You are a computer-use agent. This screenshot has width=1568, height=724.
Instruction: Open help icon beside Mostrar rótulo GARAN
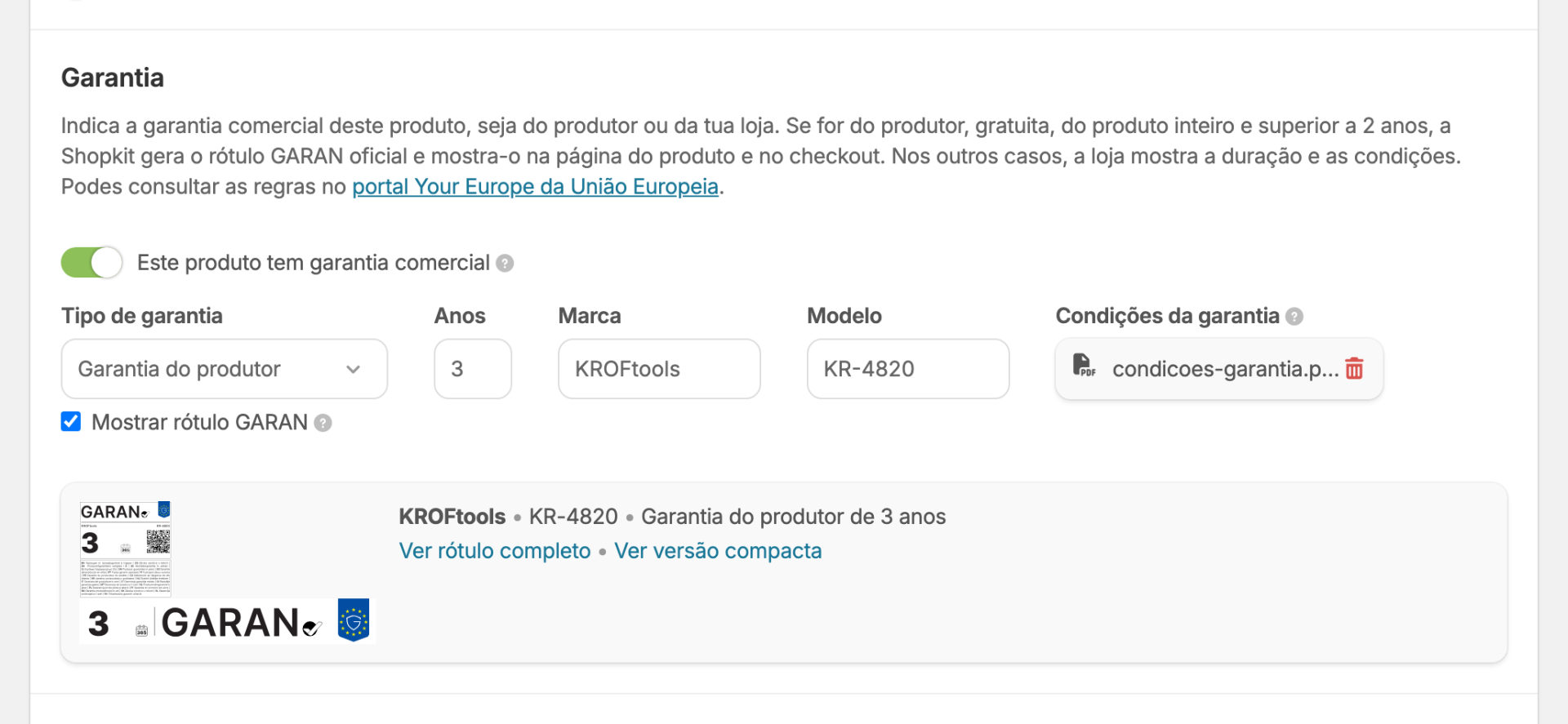[323, 423]
